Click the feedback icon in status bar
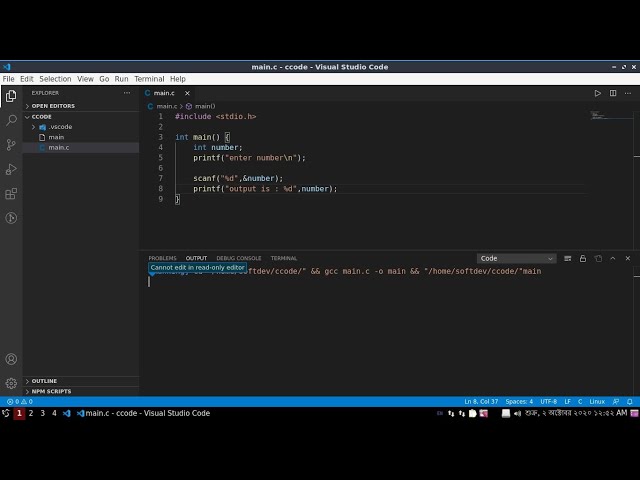This screenshot has height=480, width=640. 616,402
